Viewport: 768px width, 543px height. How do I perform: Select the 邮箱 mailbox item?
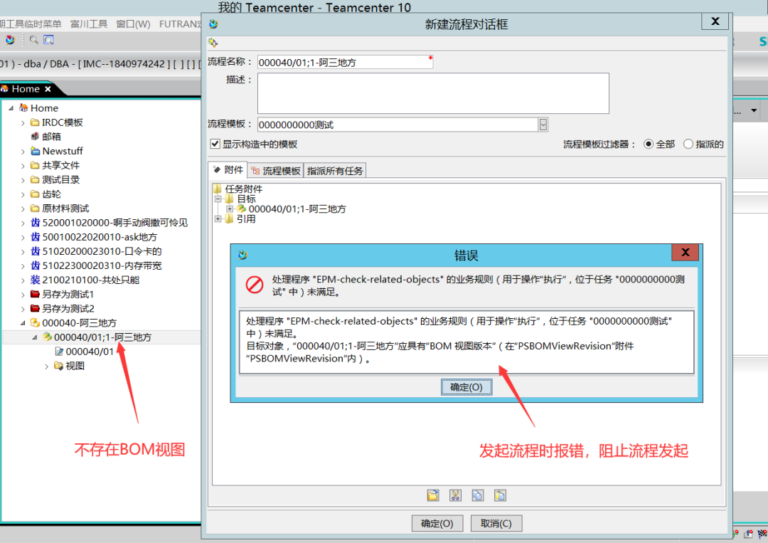click(51, 136)
